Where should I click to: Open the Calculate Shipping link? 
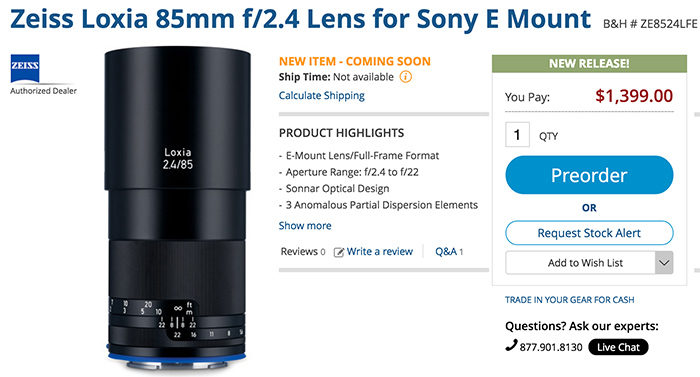(x=321, y=96)
